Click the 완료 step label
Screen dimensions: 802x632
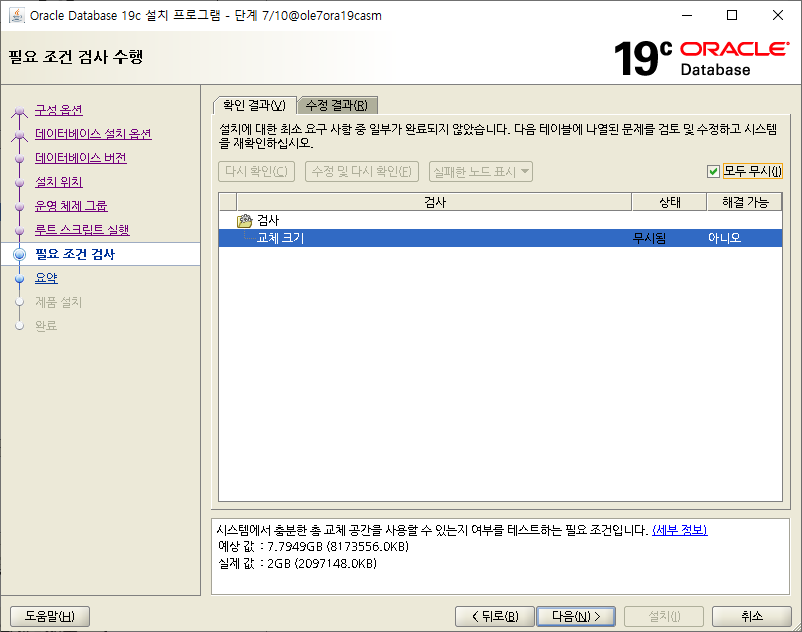point(46,326)
